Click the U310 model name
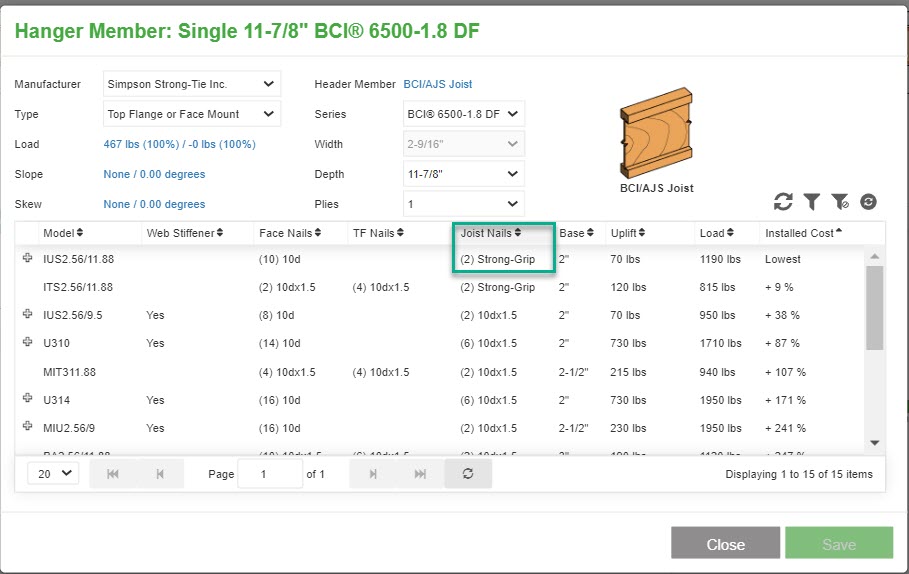Screen dimensions: 909x574 click(56, 343)
